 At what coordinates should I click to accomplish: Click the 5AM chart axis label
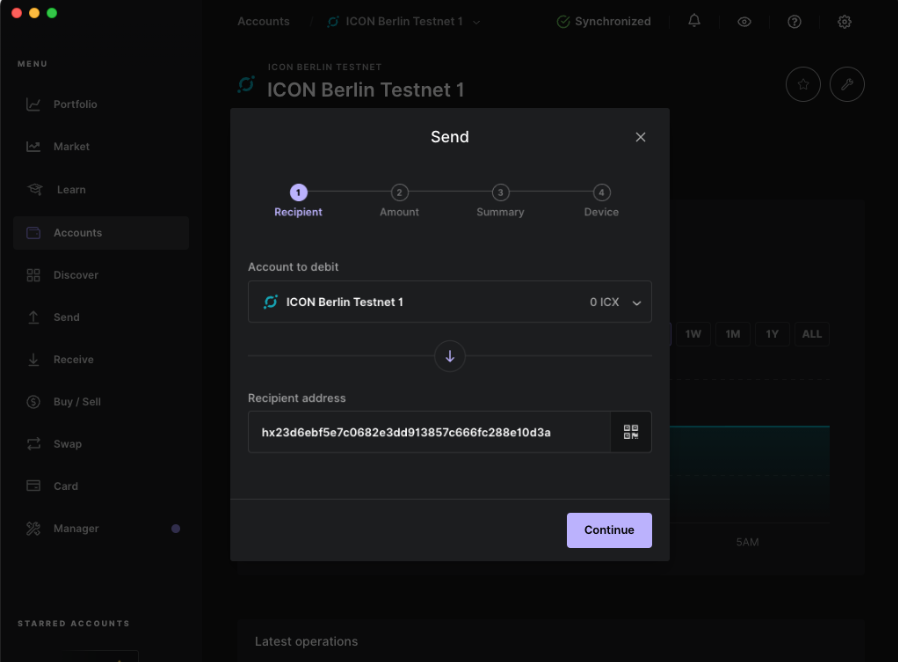click(x=747, y=542)
